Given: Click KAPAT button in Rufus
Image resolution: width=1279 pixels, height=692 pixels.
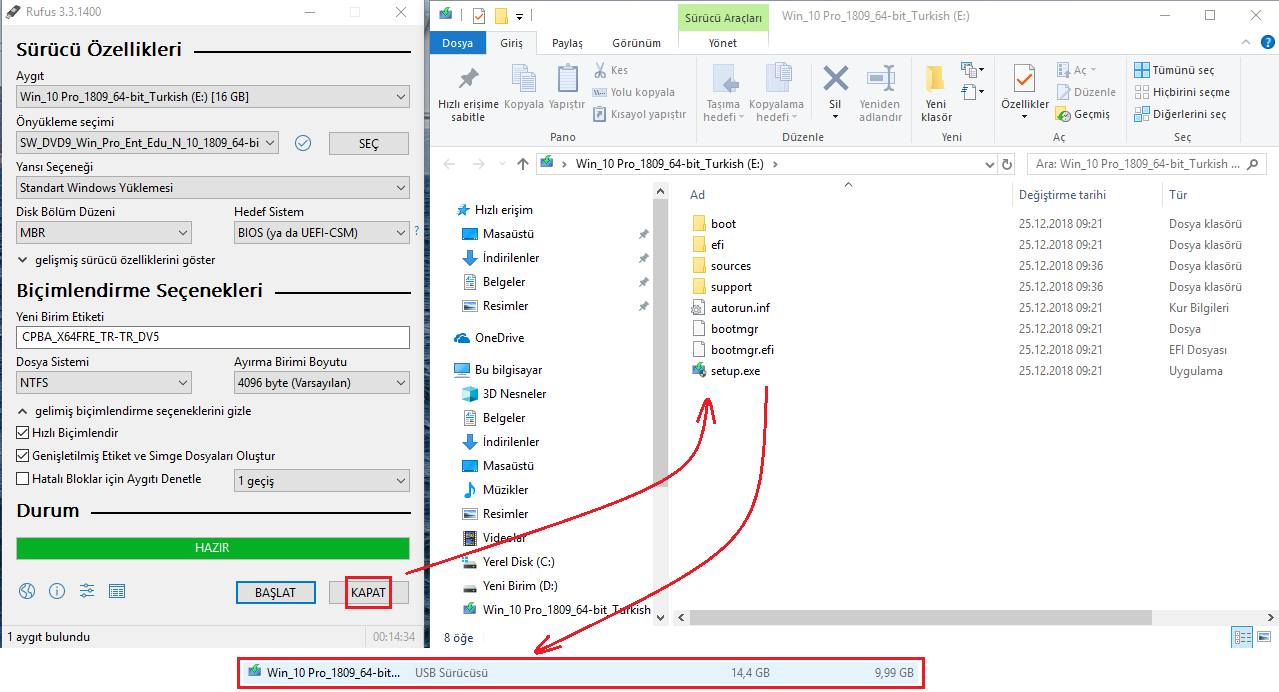Looking at the screenshot, I should click(x=368, y=592).
